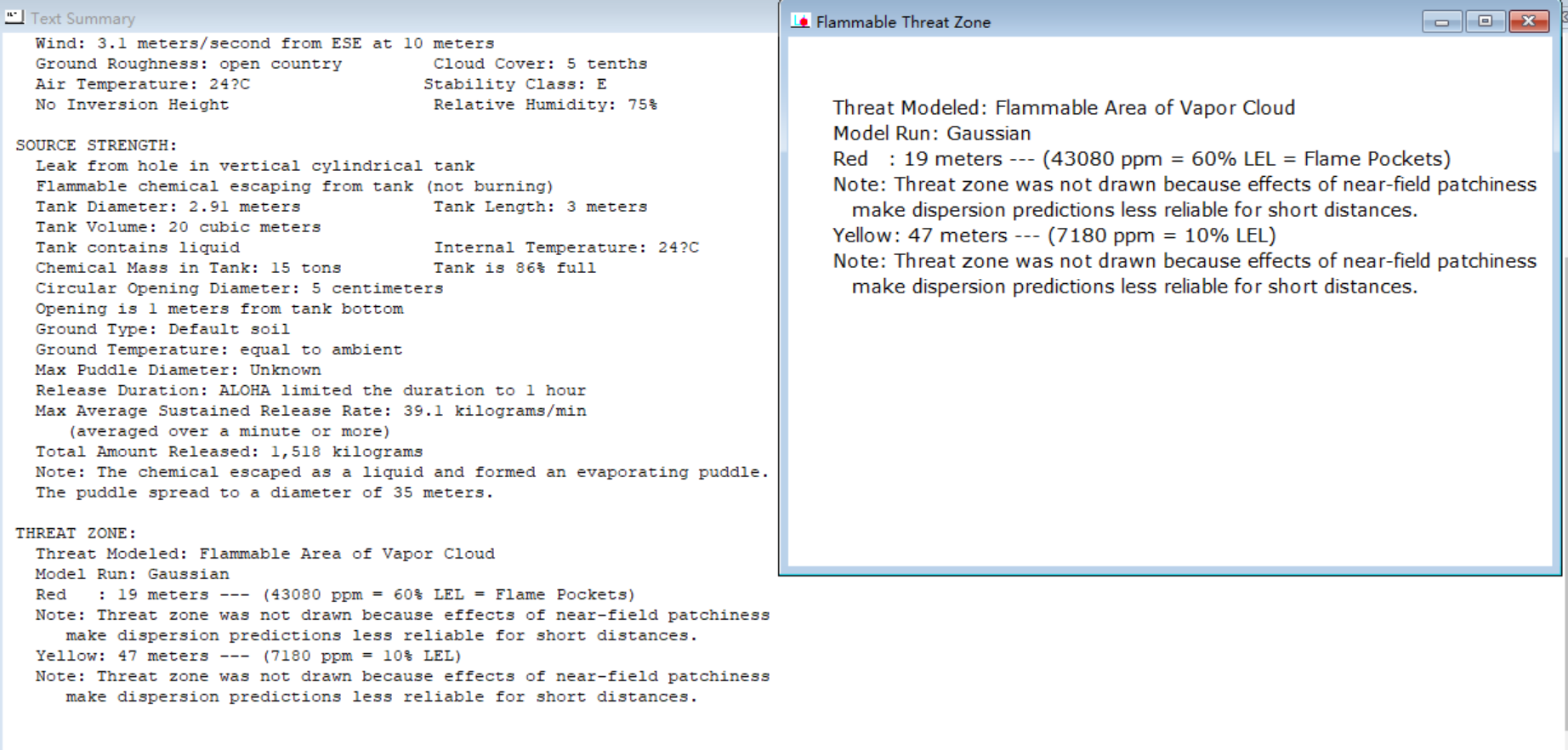Minimize the Flammable Threat Zone window
The height and width of the screenshot is (750, 1568).
point(1442,21)
